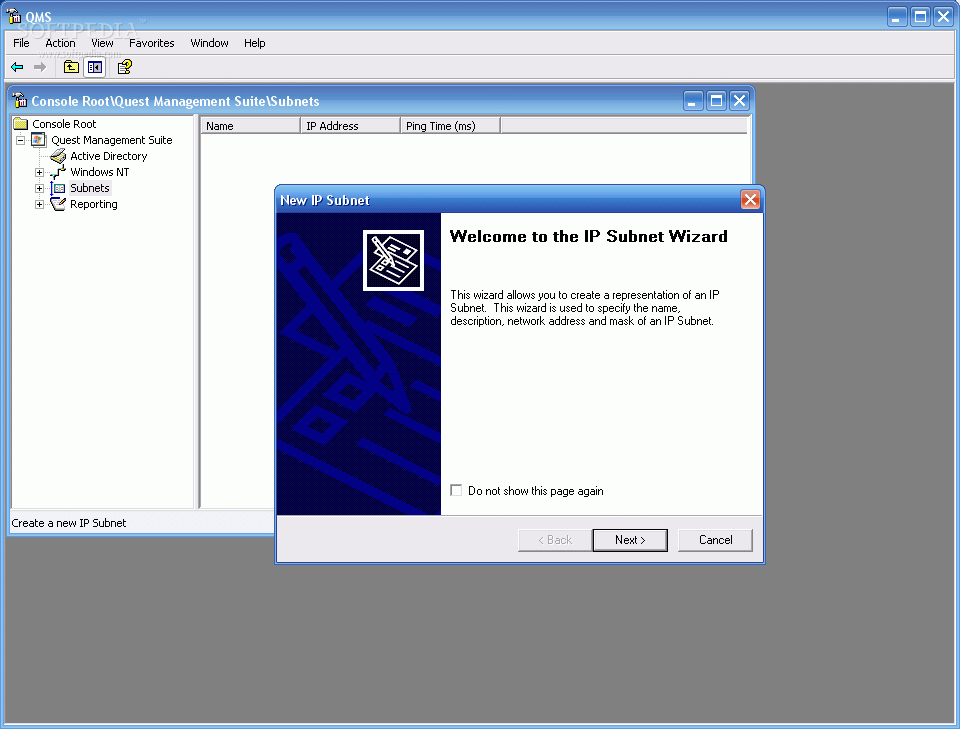This screenshot has width=960, height=729.
Task: Enable Do not show this page again
Action: click(x=456, y=490)
